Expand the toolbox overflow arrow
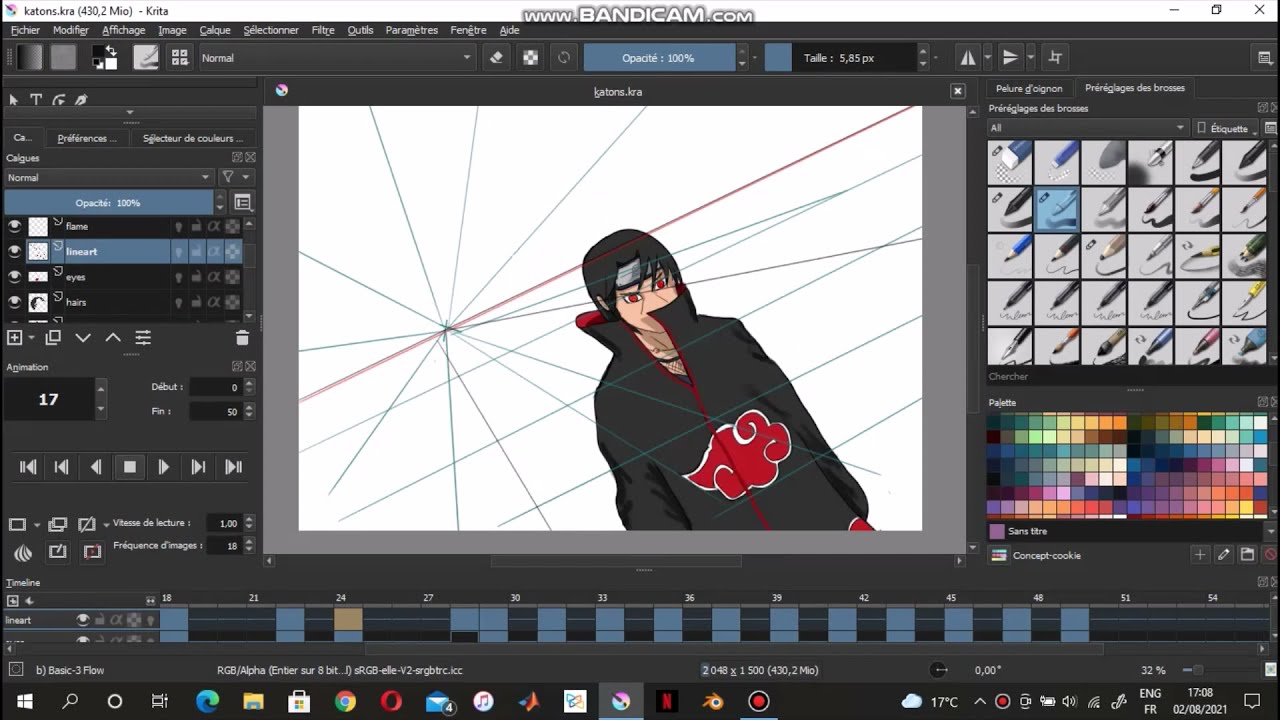Screen dimensions: 1280x720 click(130, 112)
